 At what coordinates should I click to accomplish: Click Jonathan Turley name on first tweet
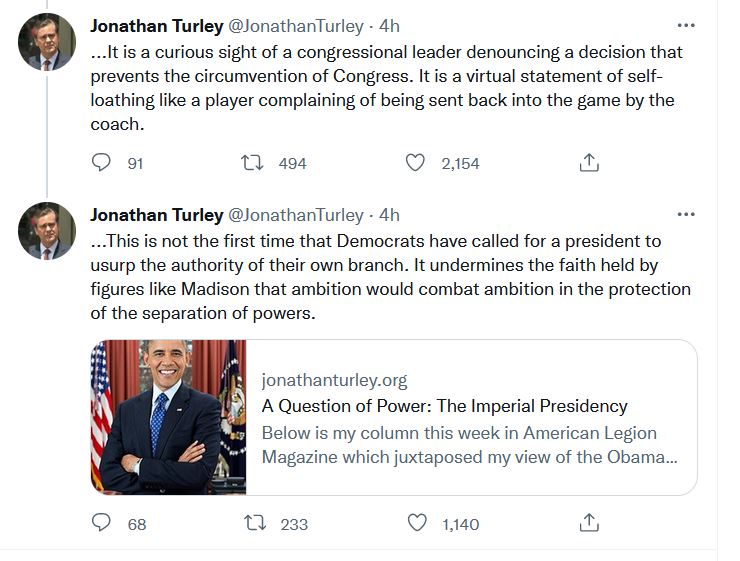point(155,26)
